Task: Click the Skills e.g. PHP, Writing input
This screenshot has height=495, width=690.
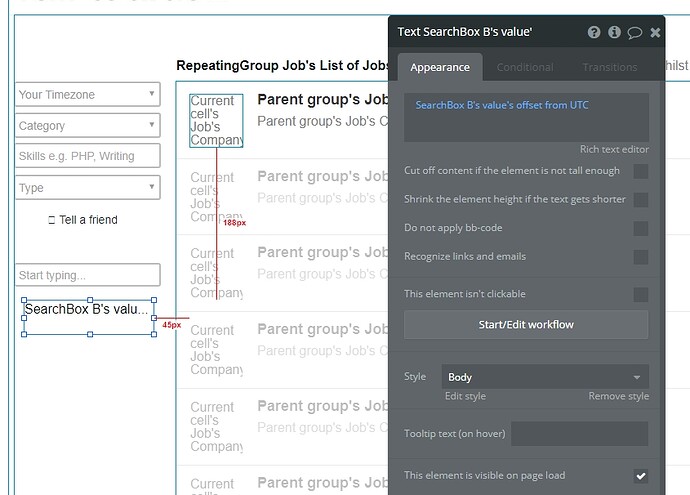Action: [x=88, y=156]
